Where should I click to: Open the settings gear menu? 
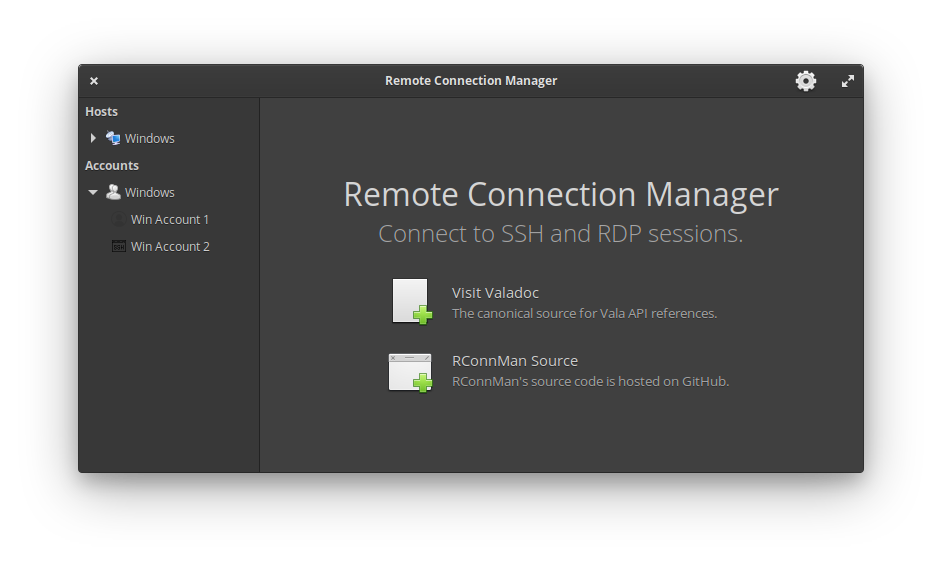coord(806,81)
